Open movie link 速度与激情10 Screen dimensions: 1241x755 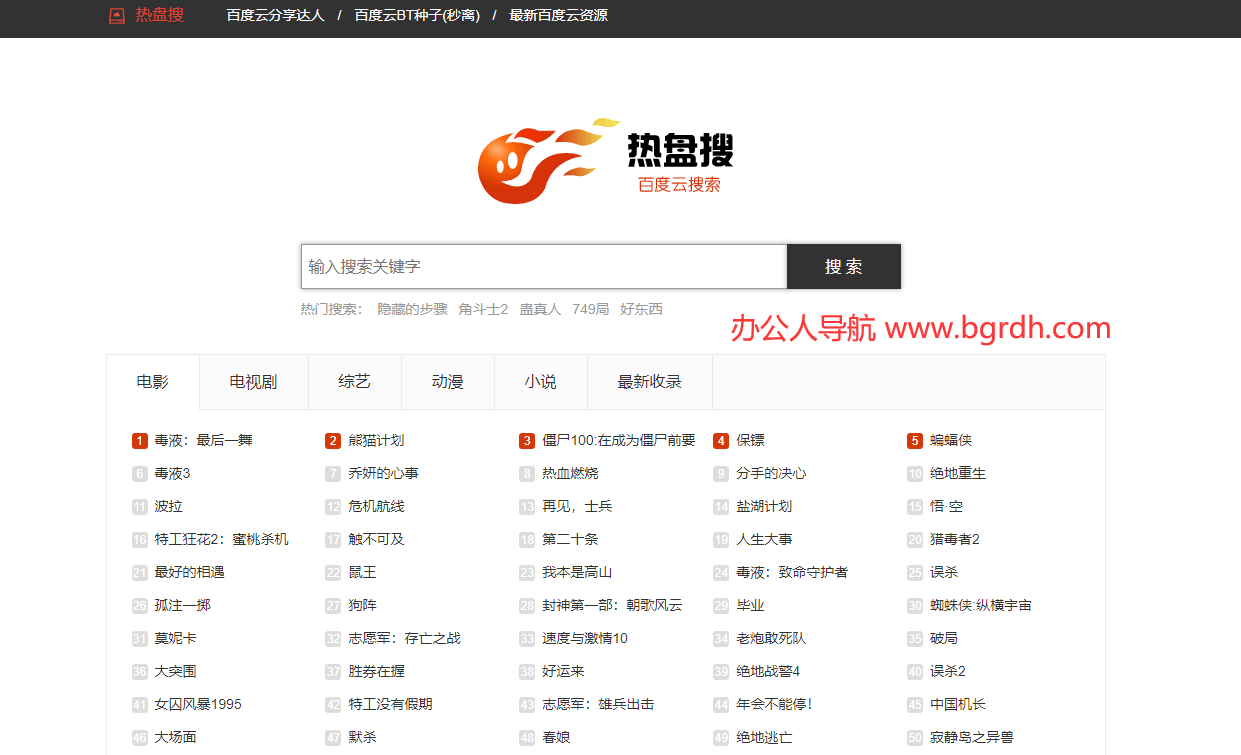[584, 639]
